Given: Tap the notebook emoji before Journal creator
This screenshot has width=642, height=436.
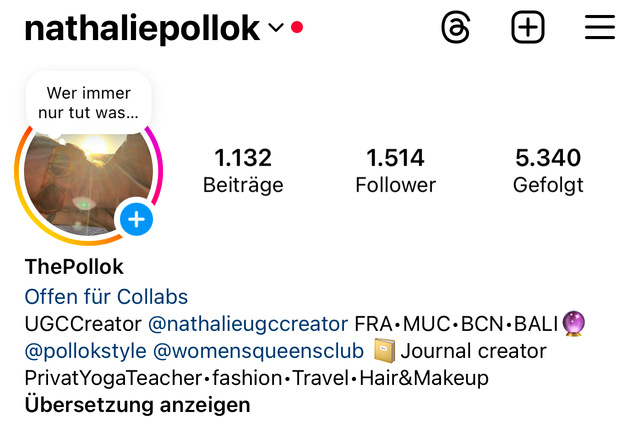Looking at the screenshot, I should [384, 351].
